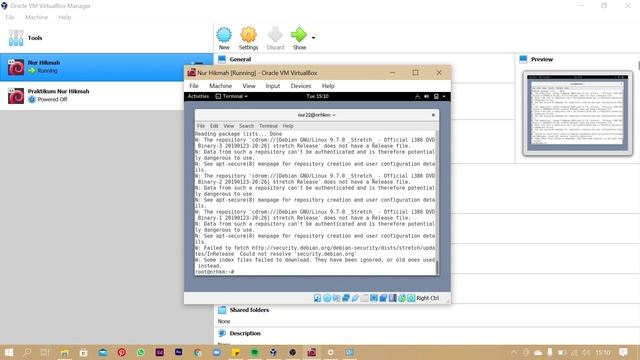Open Machine menu in VirtualBox Manager
The image size is (640, 360).
click(x=36, y=17)
